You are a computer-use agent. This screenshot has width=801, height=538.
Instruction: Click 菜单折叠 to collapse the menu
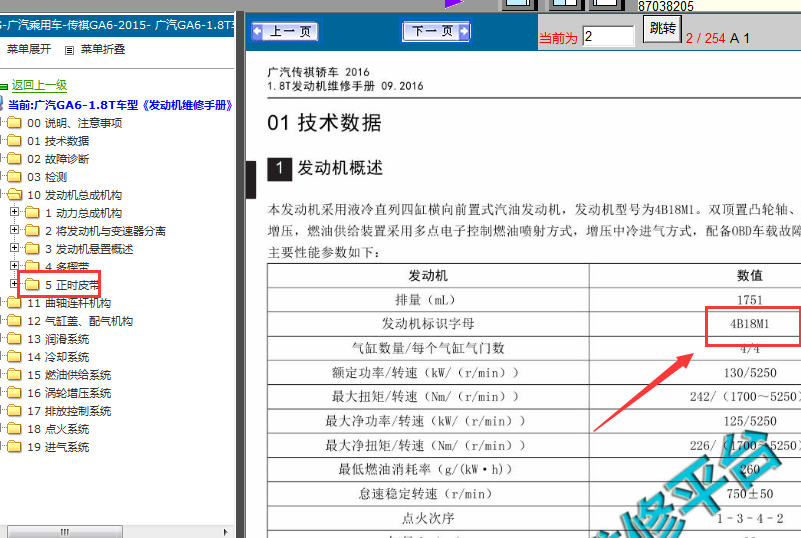tap(103, 49)
